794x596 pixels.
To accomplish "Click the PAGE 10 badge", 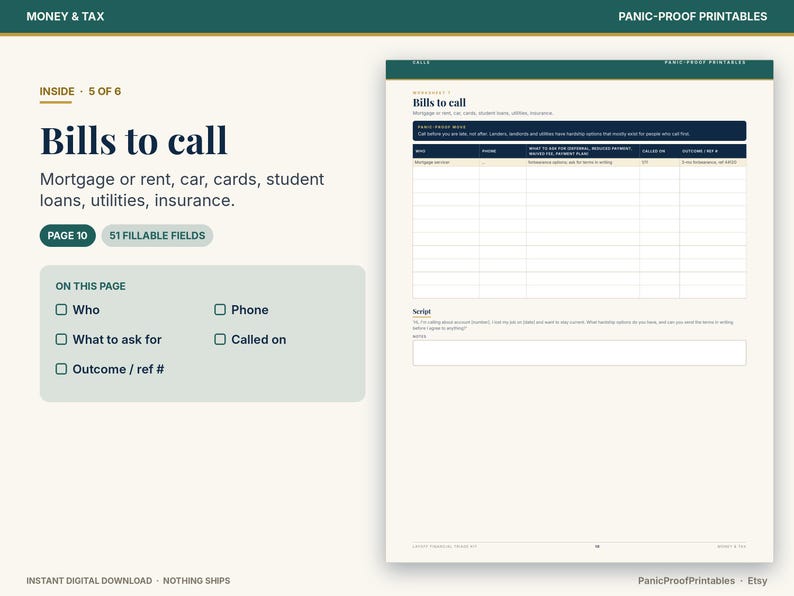I will point(67,235).
